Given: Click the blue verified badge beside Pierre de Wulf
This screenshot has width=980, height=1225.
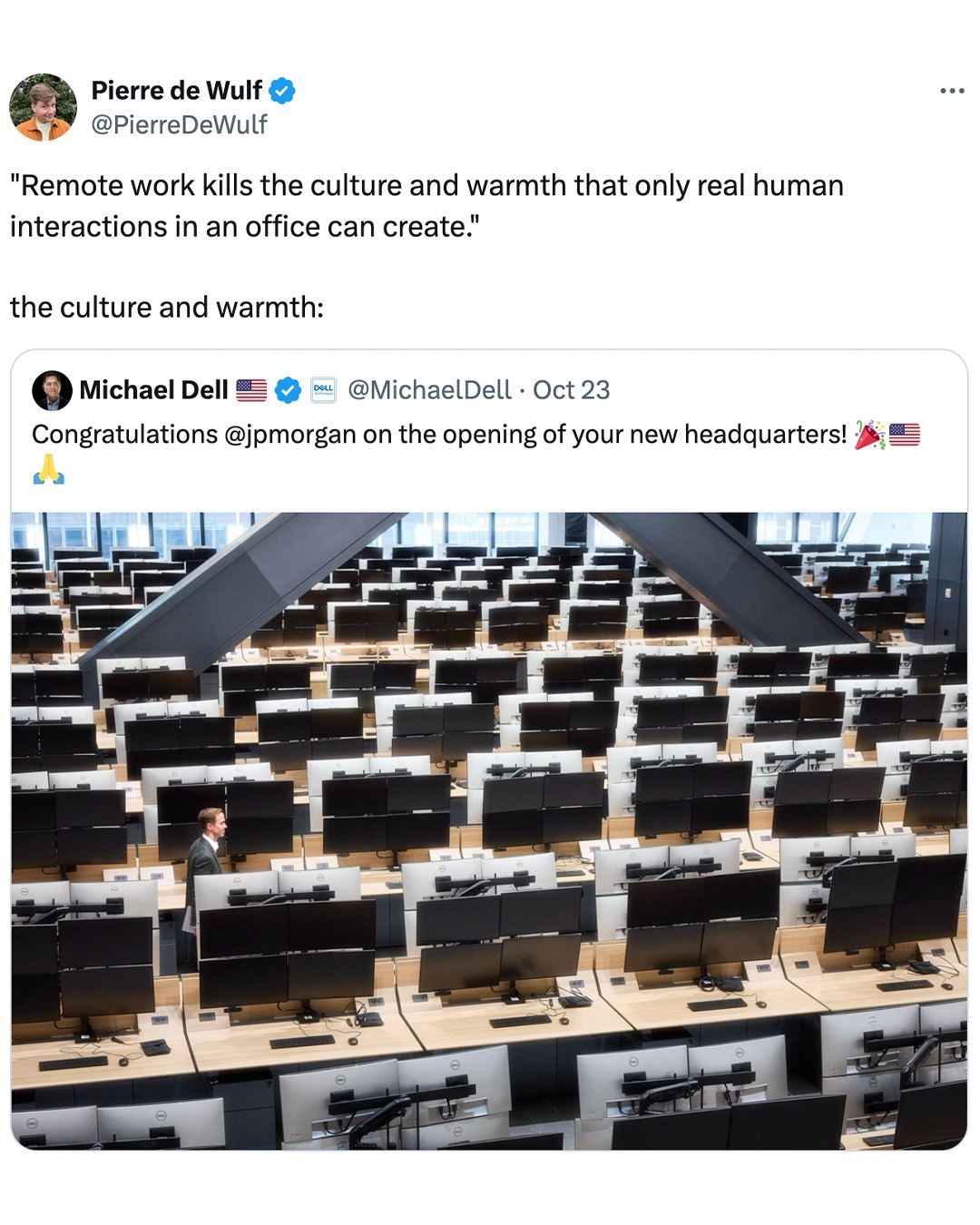Looking at the screenshot, I should 282,91.
